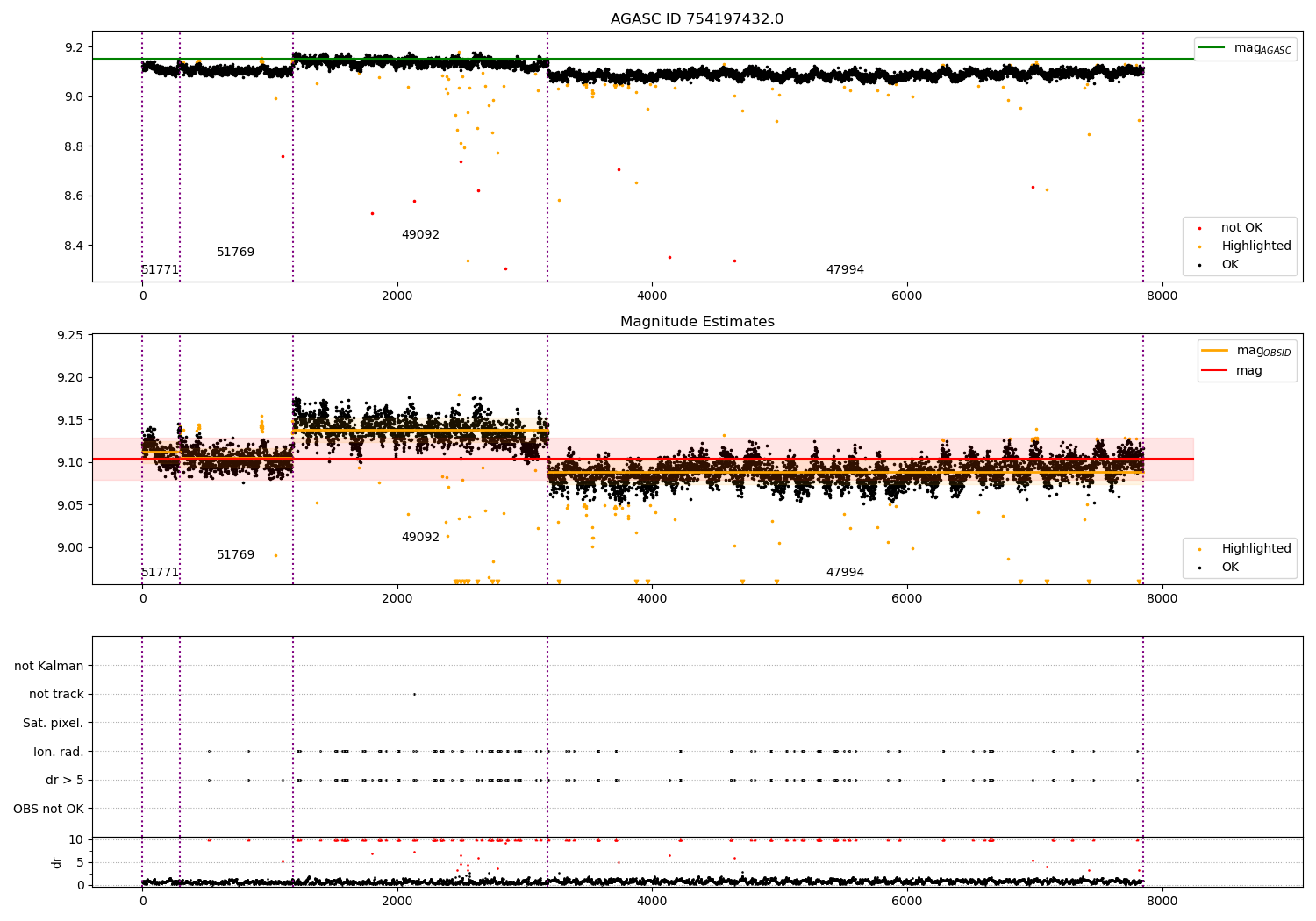Click 'Highlighted' legend entry in top plot
The image size is (1316, 921).
1255,246
